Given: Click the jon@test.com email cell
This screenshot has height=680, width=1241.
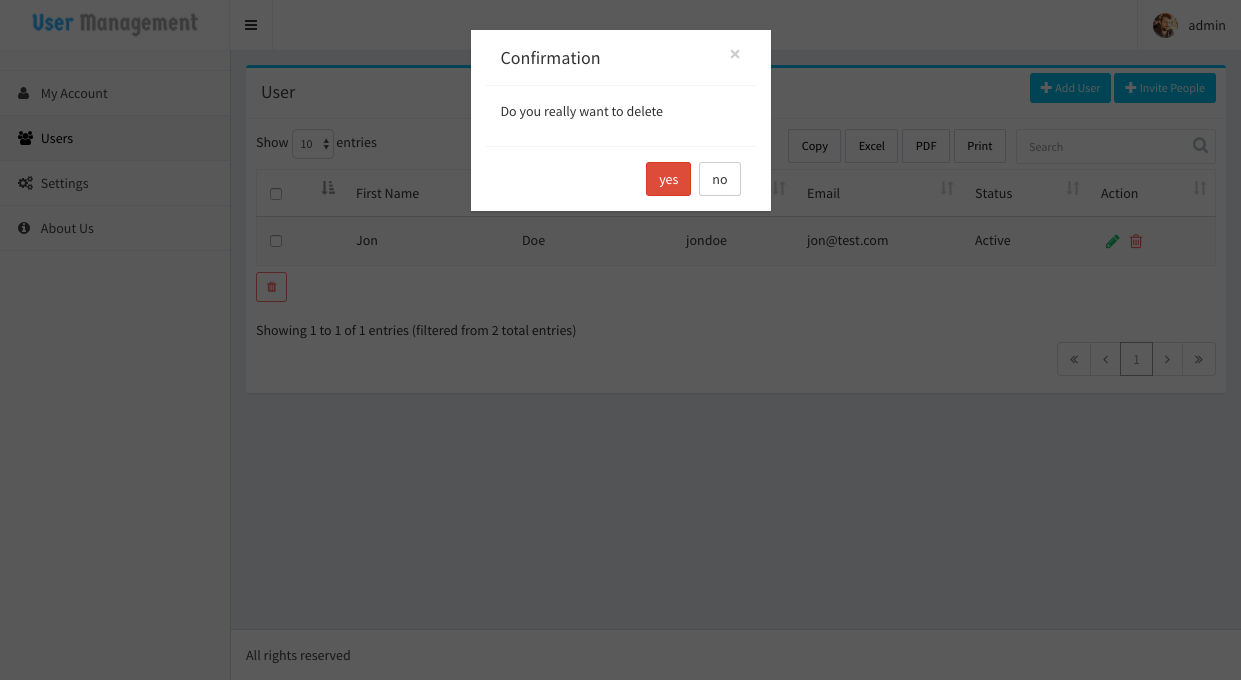Looking at the screenshot, I should (847, 240).
